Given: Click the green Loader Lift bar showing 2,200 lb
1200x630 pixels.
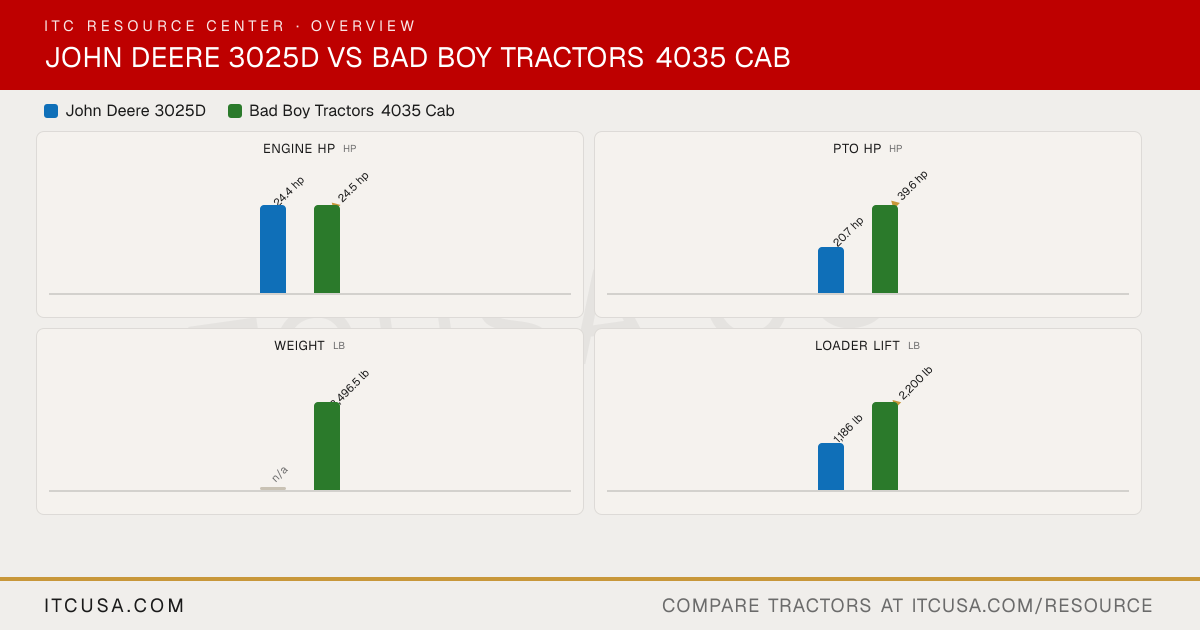Looking at the screenshot, I should click(x=885, y=446).
